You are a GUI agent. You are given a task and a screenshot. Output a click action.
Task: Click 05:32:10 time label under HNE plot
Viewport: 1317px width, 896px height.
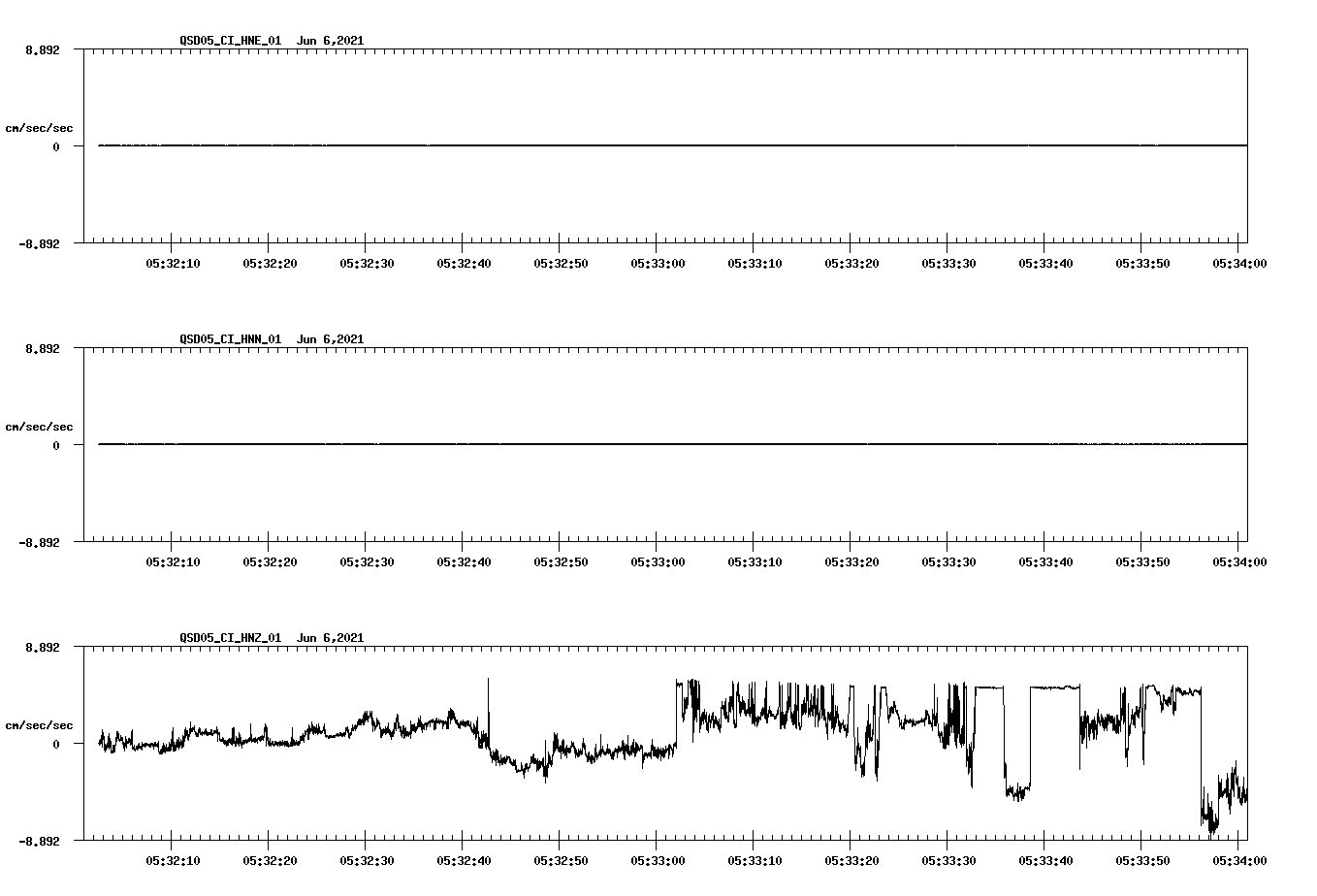(x=173, y=263)
